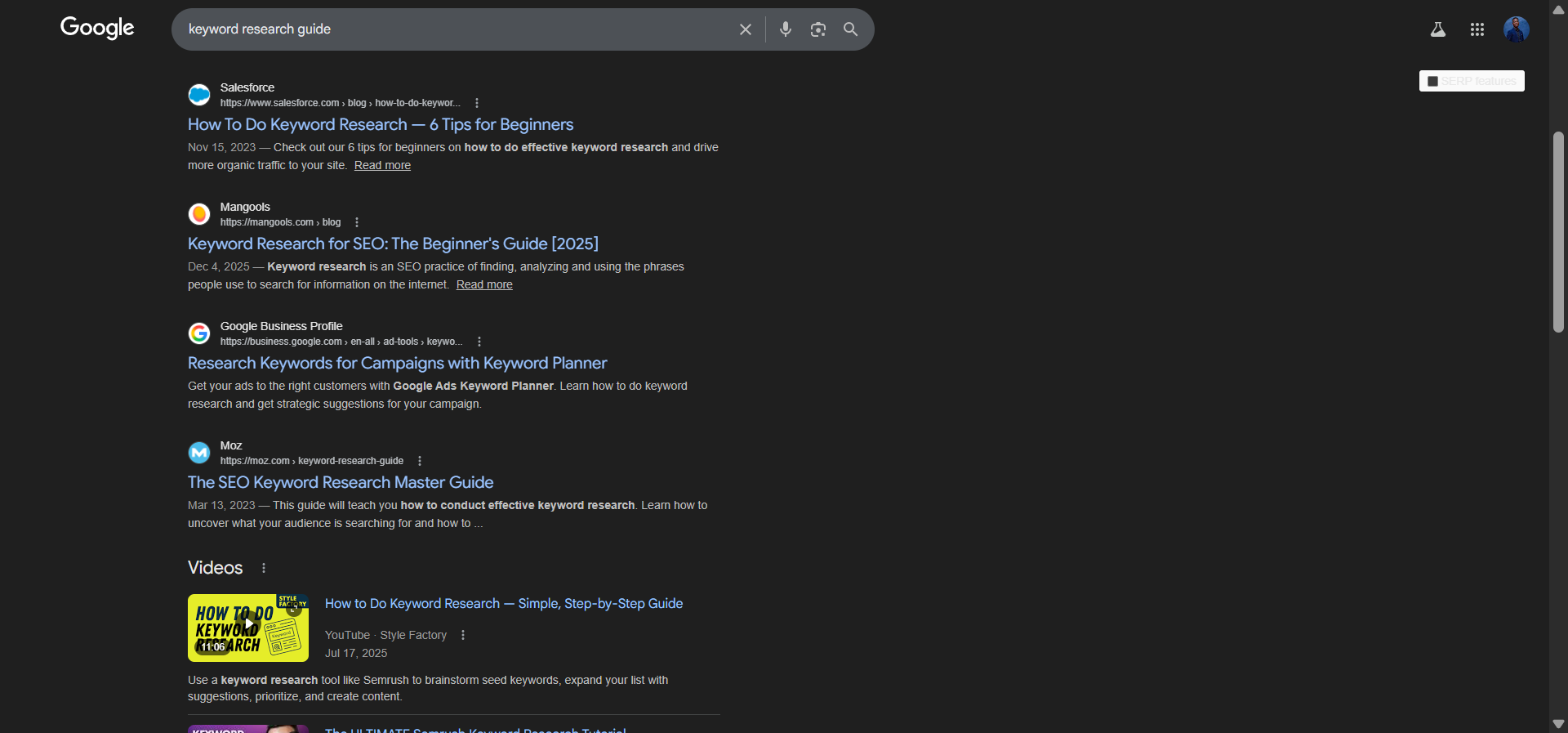Viewport: 1568px width, 733px height.
Task: Click the vertical scrollbar thumb
Action: tap(1558, 232)
